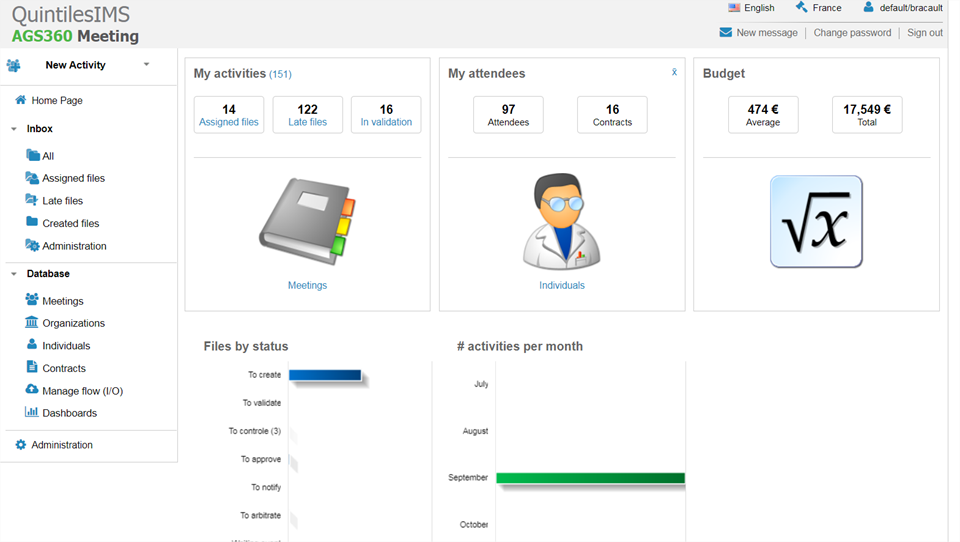Click the small icon in My attendees header
Screen dimensions: 960x542
(x=674, y=72)
